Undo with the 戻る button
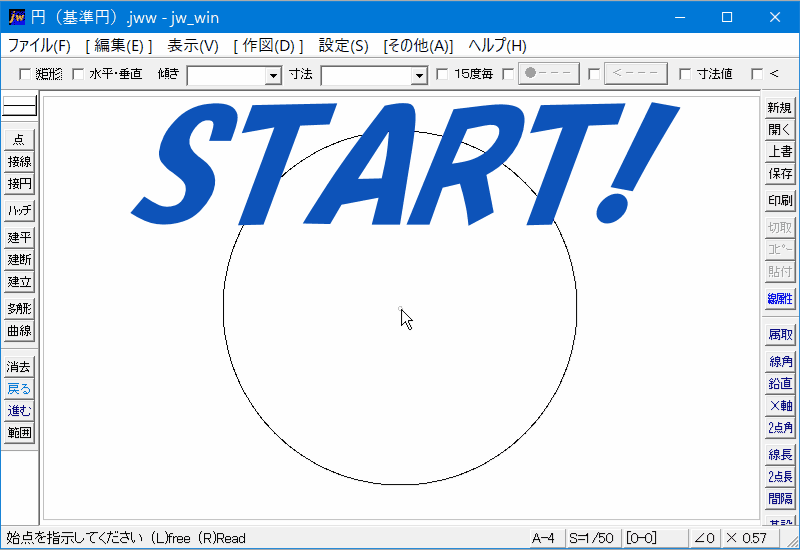800x550 pixels. click(x=19, y=389)
